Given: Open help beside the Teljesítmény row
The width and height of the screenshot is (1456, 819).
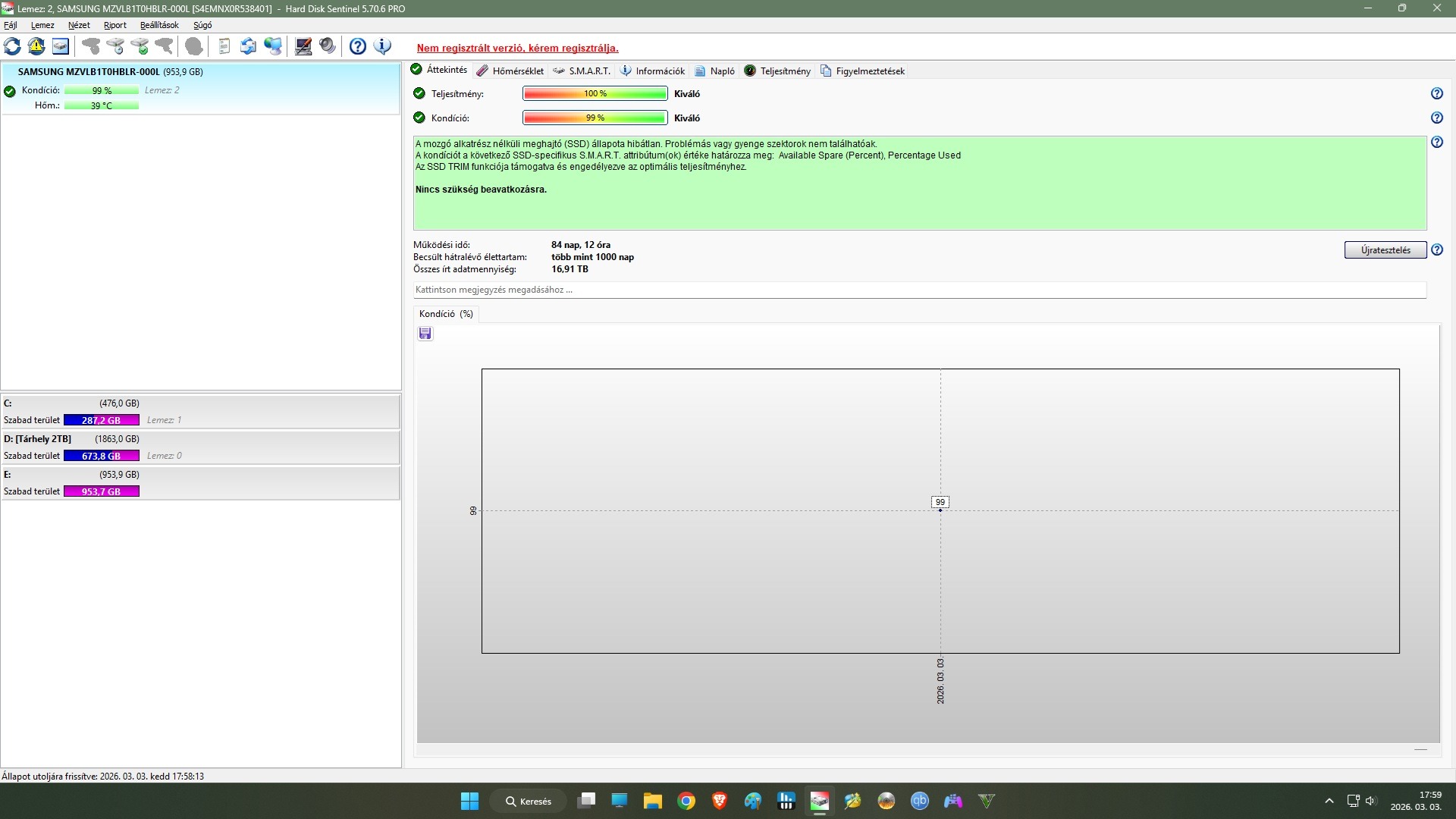Looking at the screenshot, I should pos(1436,94).
